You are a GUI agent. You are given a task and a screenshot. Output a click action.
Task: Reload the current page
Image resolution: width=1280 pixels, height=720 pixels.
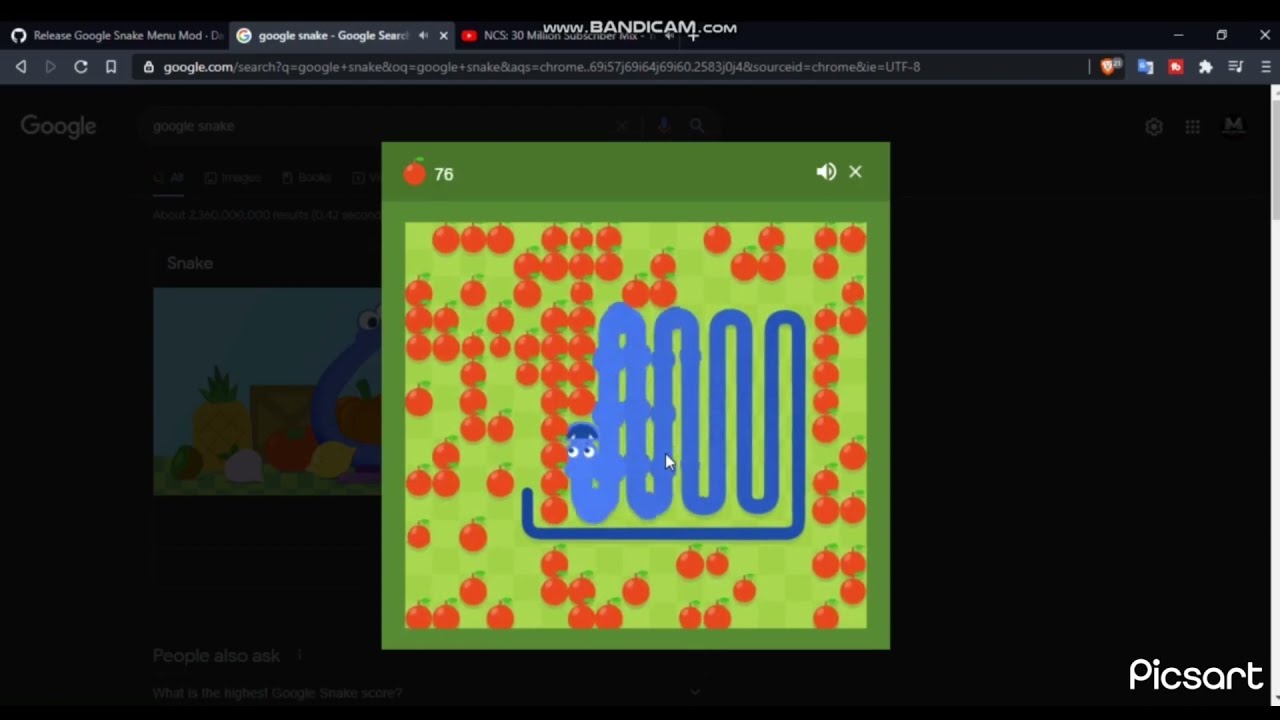click(81, 67)
